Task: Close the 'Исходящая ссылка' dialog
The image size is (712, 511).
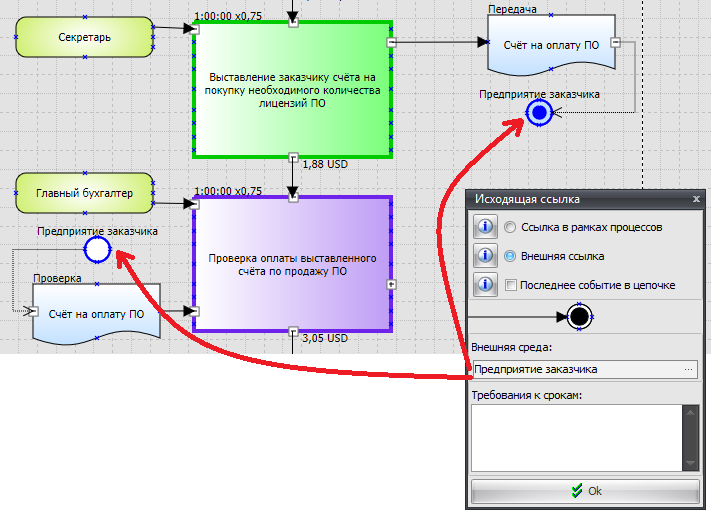Action: (695, 200)
